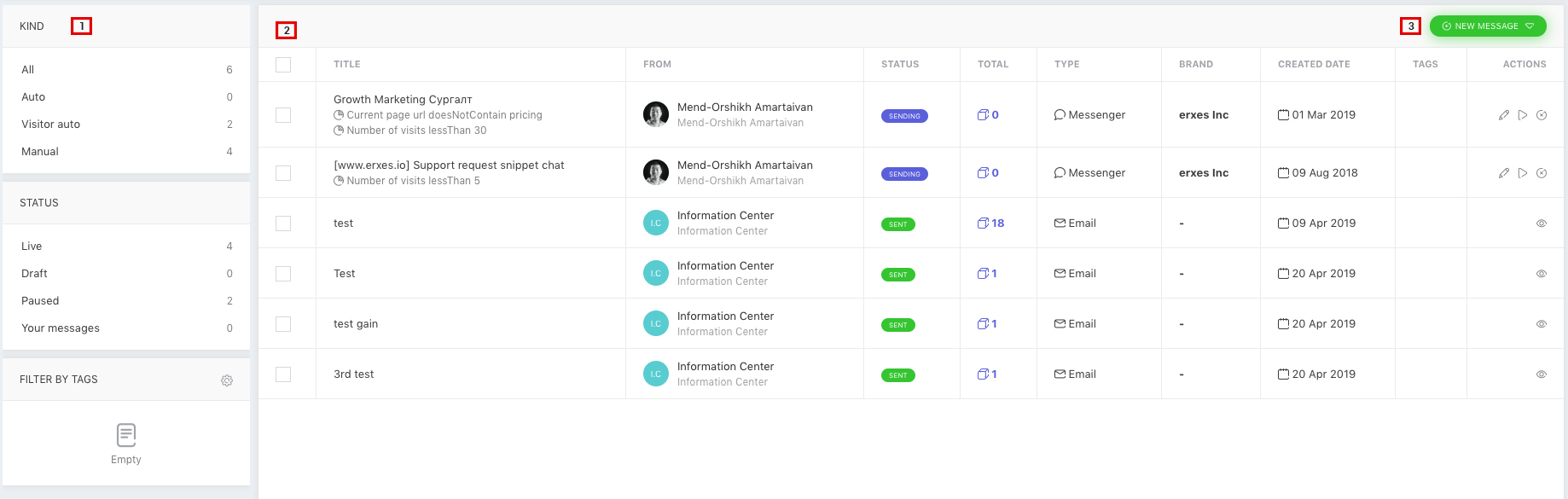Click the Empty document icon in tags panel
The image size is (1568, 499).
(x=126, y=435)
